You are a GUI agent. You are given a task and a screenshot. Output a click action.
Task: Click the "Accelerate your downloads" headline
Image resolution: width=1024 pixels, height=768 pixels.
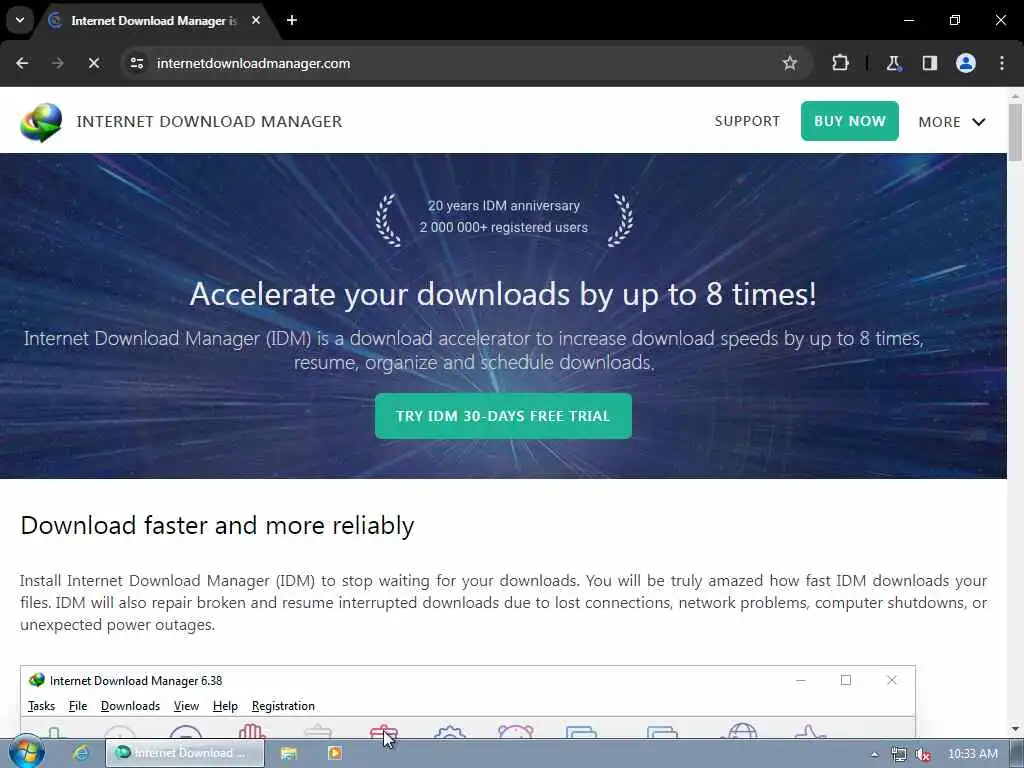[x=503, y=294]
